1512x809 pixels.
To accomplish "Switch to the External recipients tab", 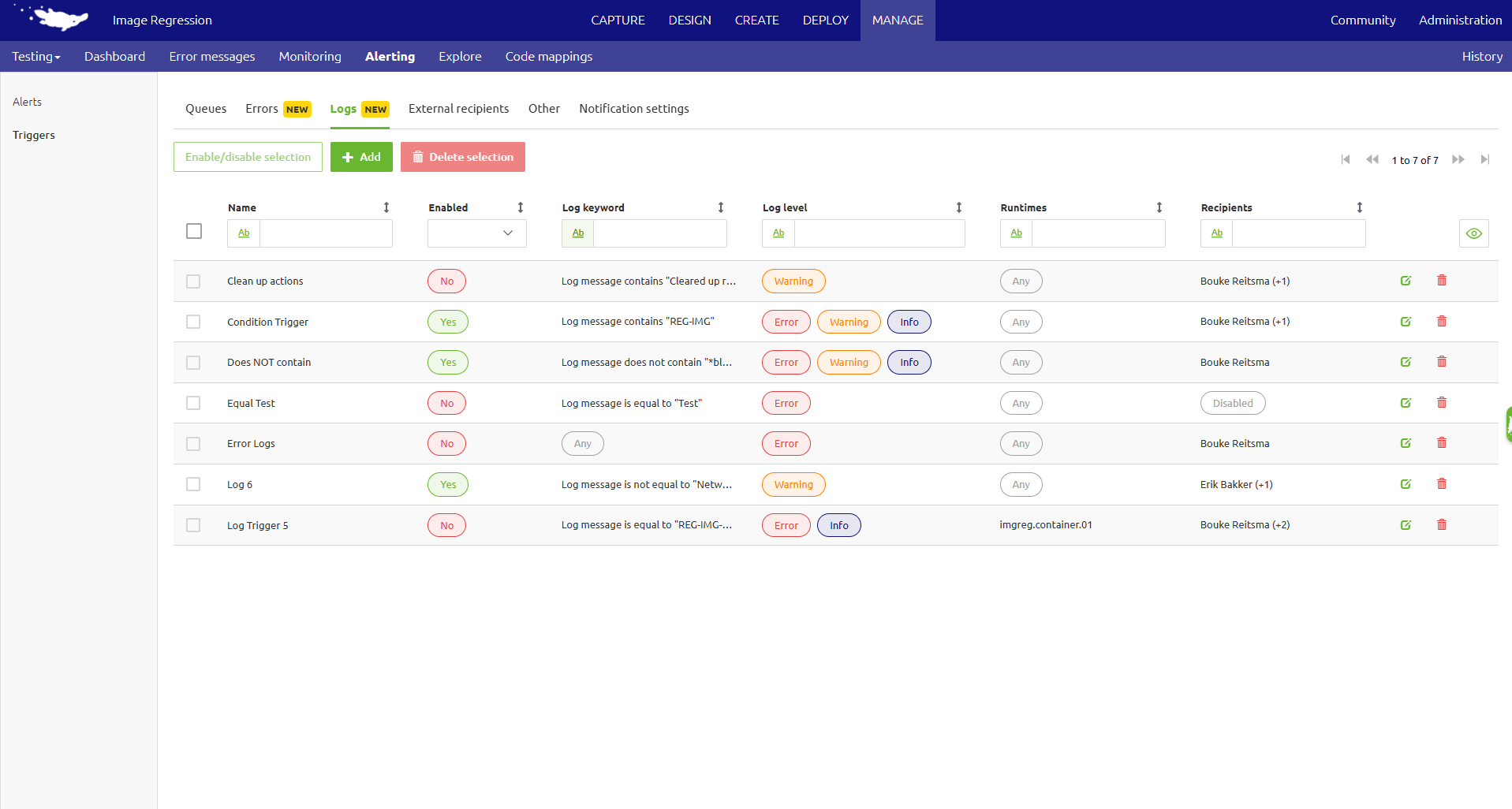I will pos(458,108).
